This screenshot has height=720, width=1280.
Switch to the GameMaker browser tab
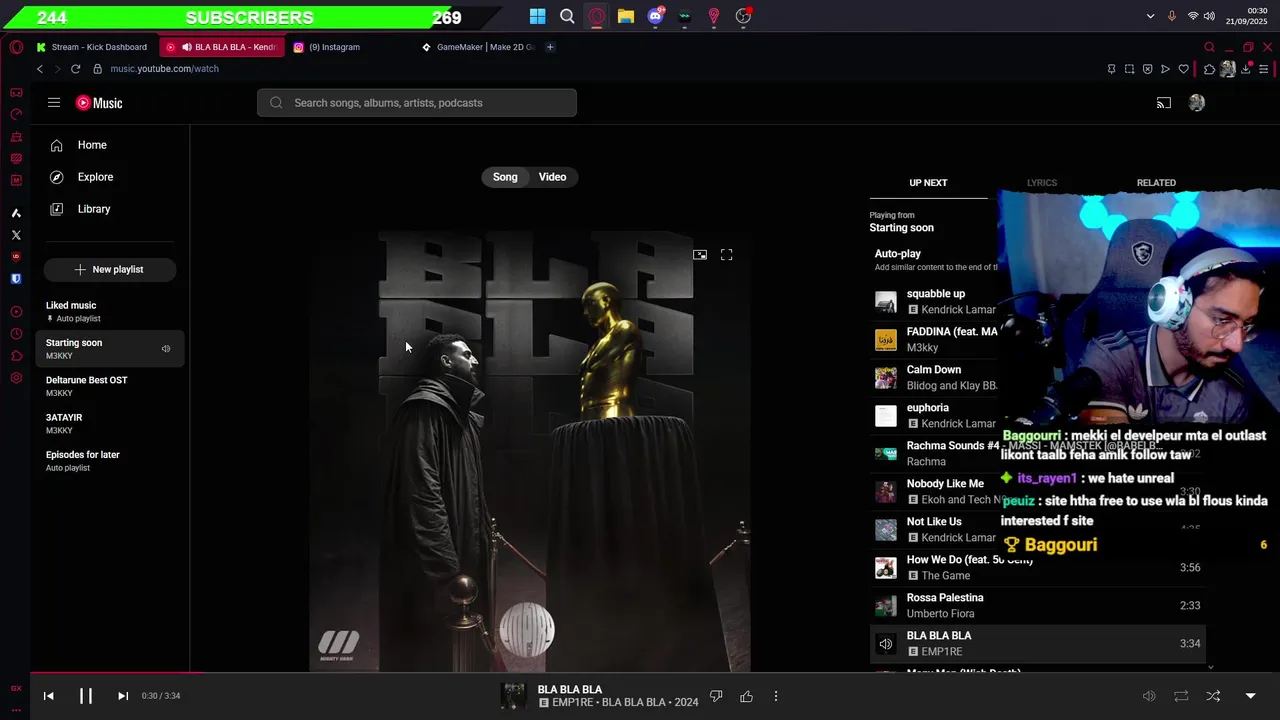pos(480,47)
